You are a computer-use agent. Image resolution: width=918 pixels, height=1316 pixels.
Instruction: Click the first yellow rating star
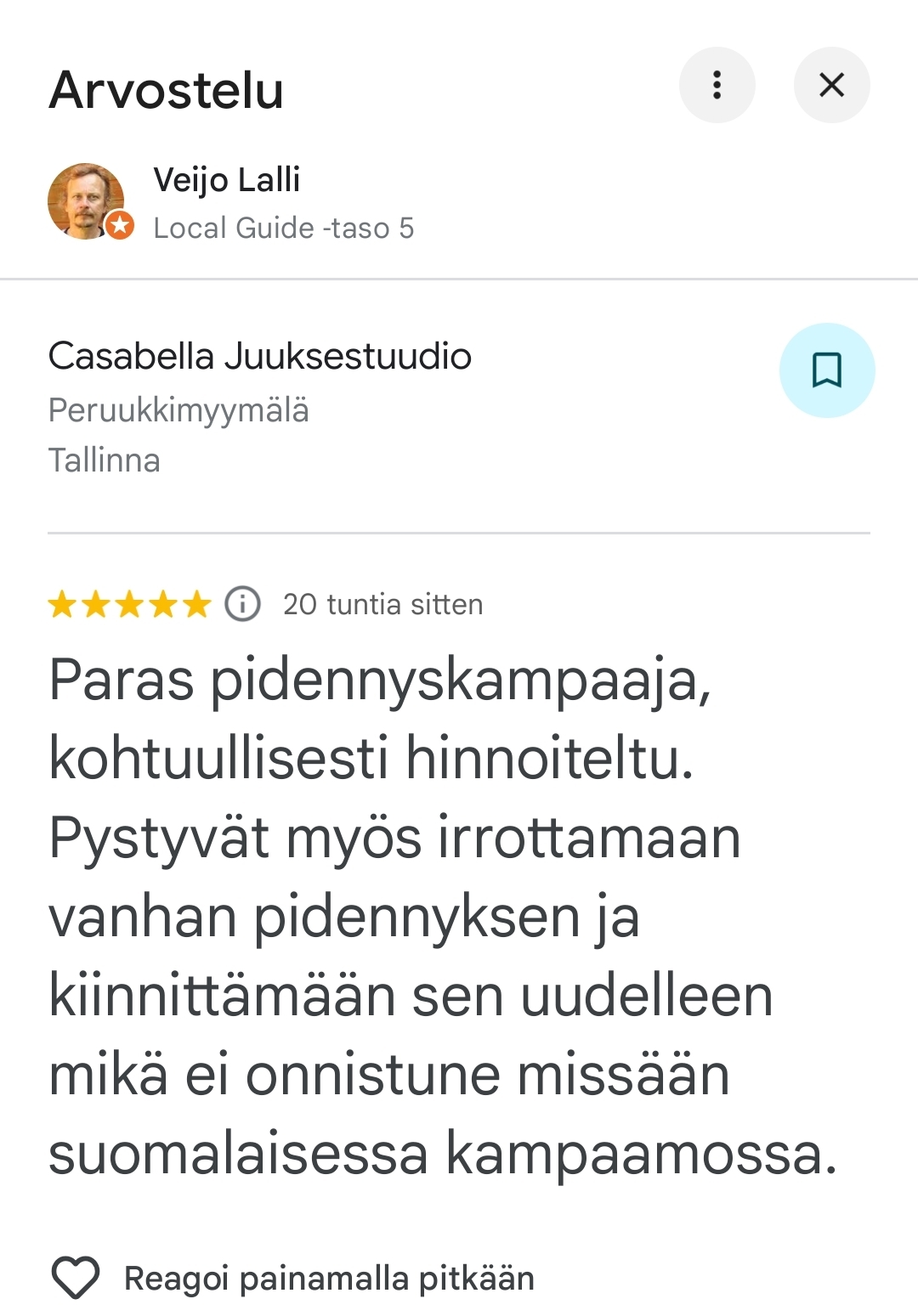62,605
